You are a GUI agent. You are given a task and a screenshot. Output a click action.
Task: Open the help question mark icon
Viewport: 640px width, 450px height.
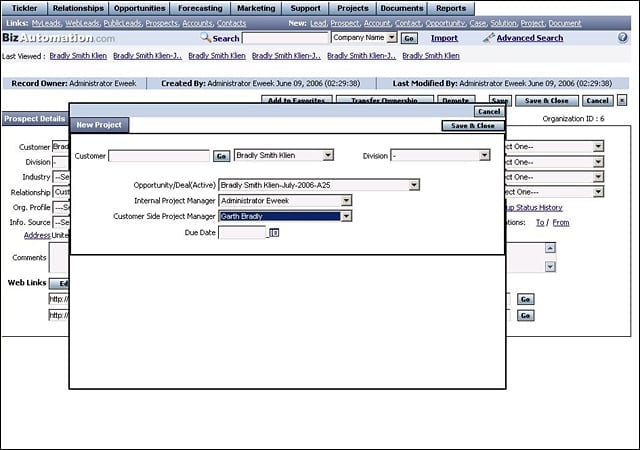622,38
